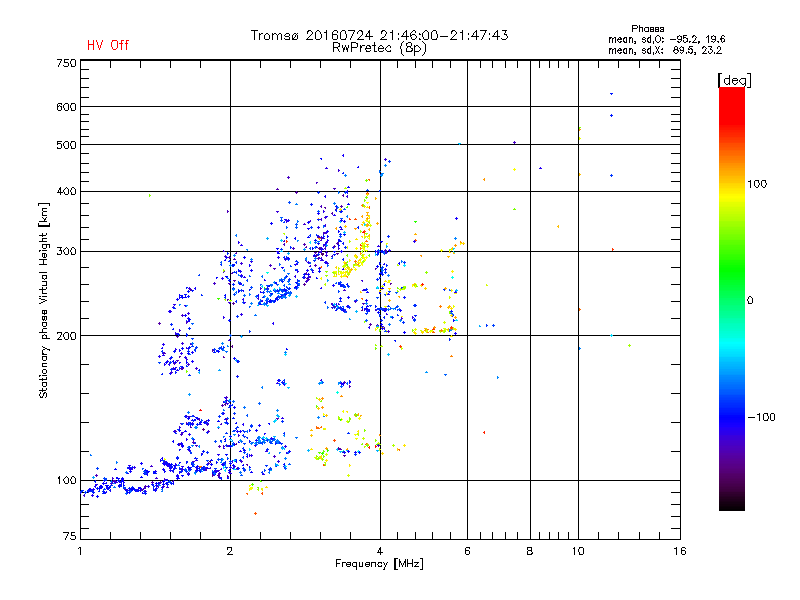Click the x-axis label '4'
The width and height of the screenshot is (800, 600).
point(380,551)
